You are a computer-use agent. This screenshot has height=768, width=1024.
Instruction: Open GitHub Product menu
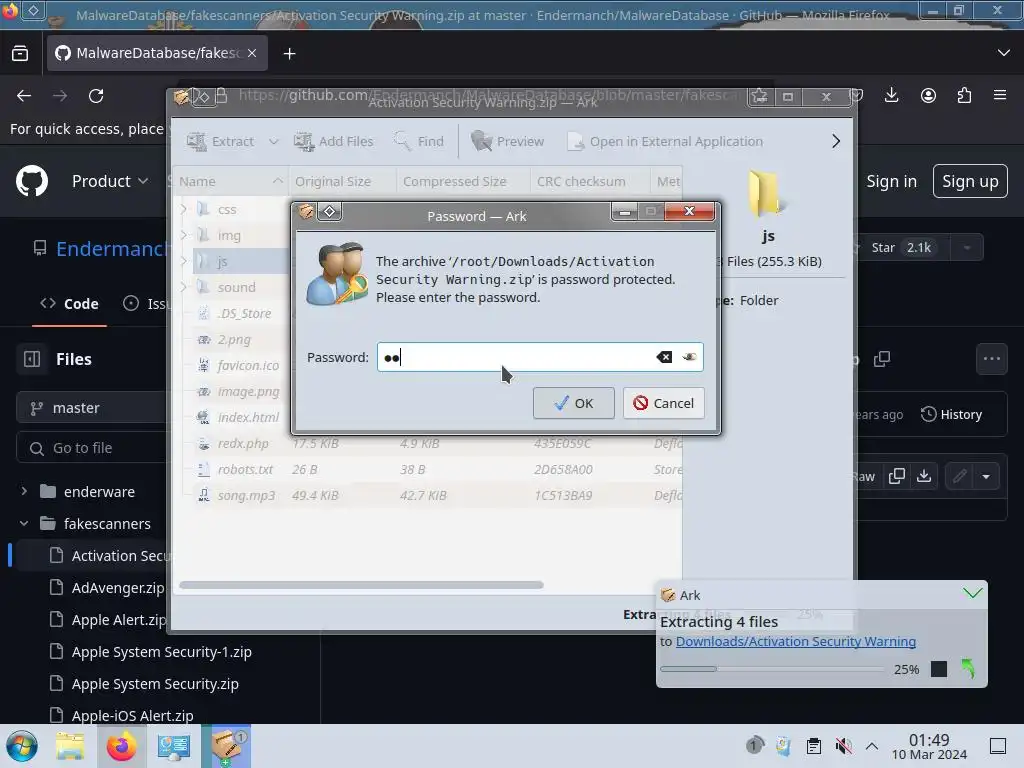[x=110, y=181]
